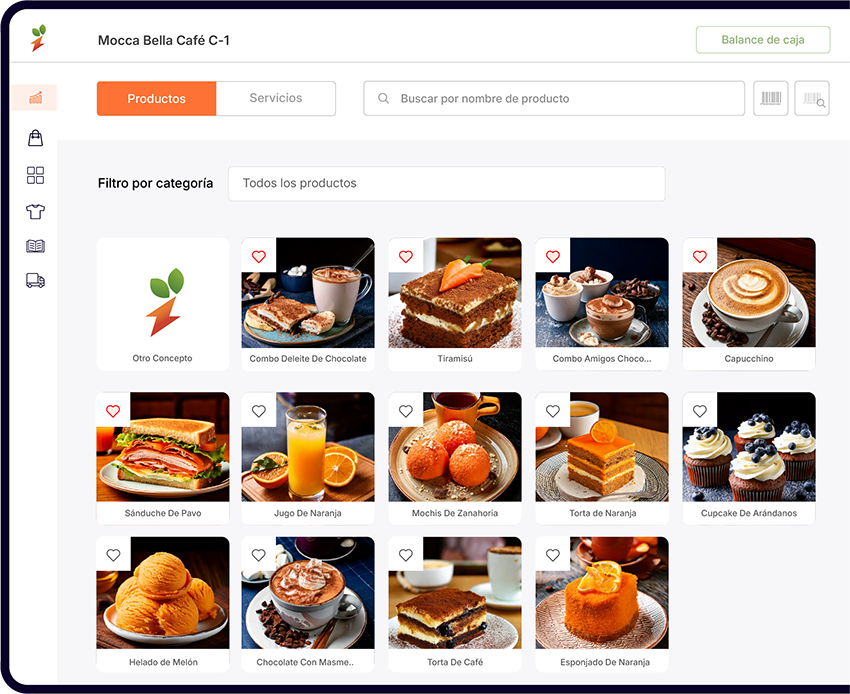This screenshot has width=850, height=694.
Task: Focus the Buscar por nombre de producto field
Action: tap(554, 98)
